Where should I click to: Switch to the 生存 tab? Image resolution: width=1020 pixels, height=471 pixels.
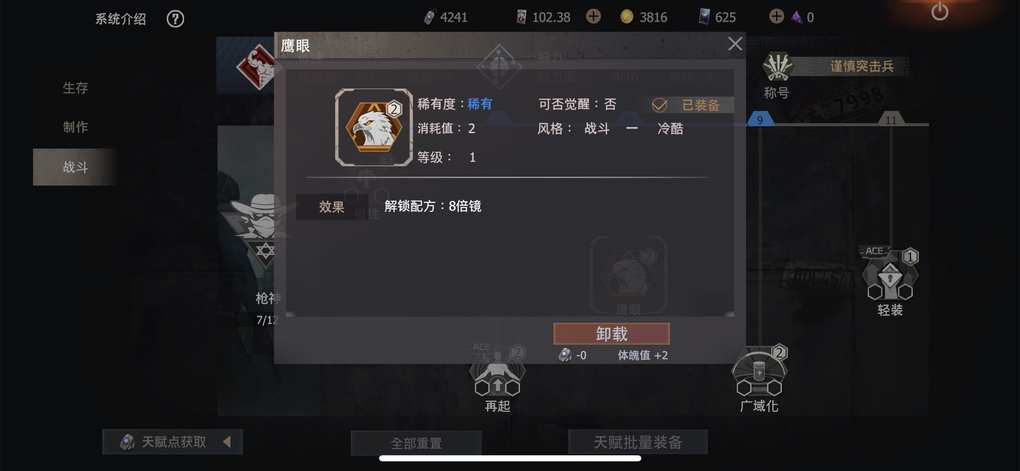pyautogui.click(x=75, y=88)
